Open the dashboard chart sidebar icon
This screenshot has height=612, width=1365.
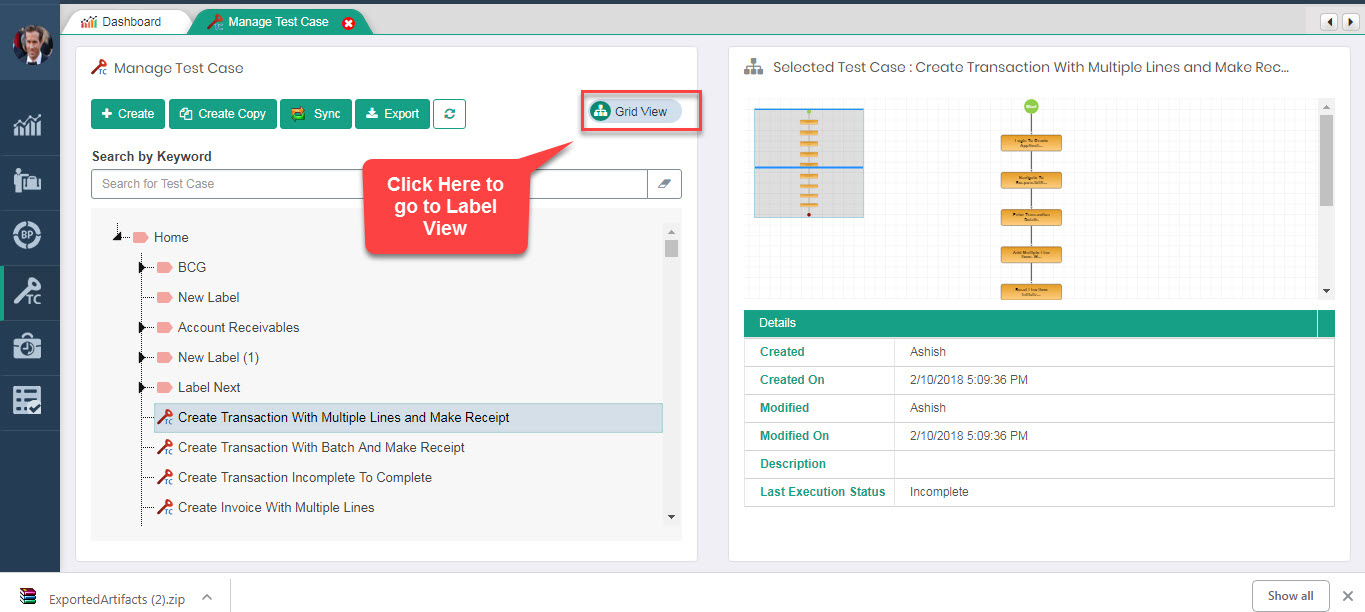click(x=27, y=126)
